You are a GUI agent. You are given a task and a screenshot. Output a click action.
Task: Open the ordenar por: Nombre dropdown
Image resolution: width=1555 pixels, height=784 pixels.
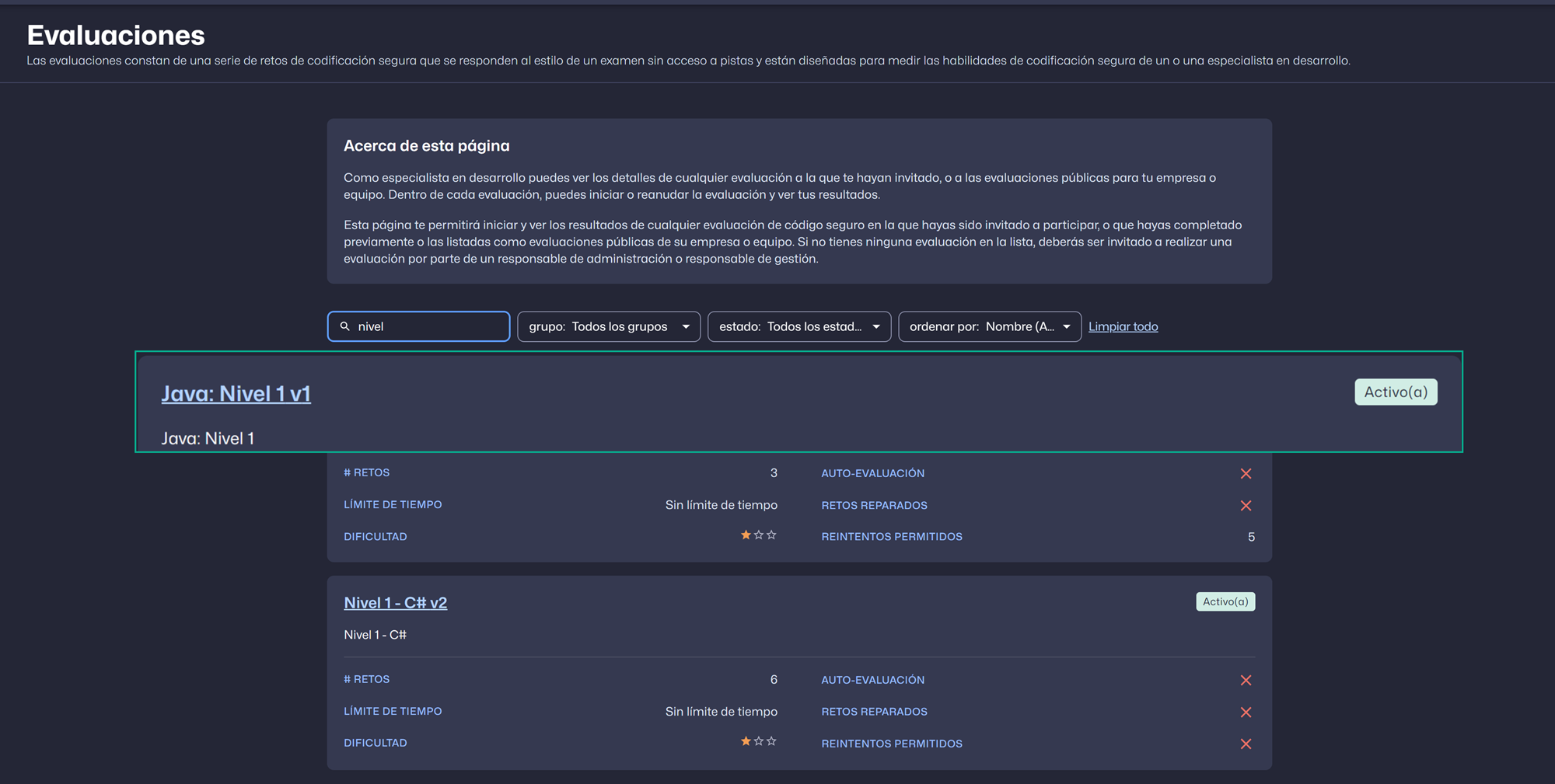click(x=989, y=326)
